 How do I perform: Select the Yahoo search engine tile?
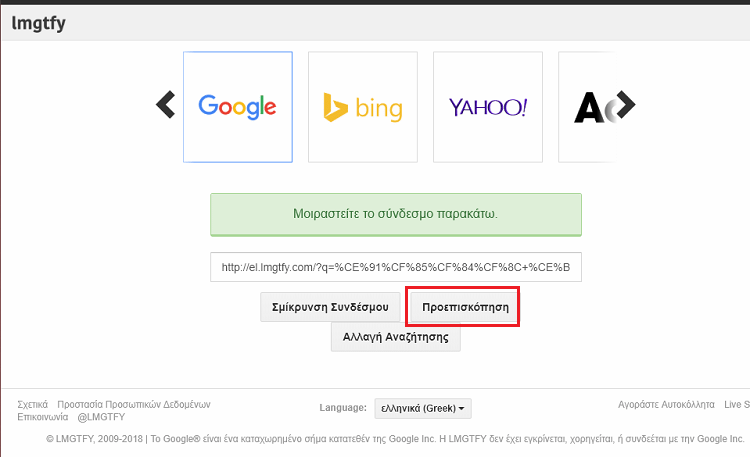point(488,107)
